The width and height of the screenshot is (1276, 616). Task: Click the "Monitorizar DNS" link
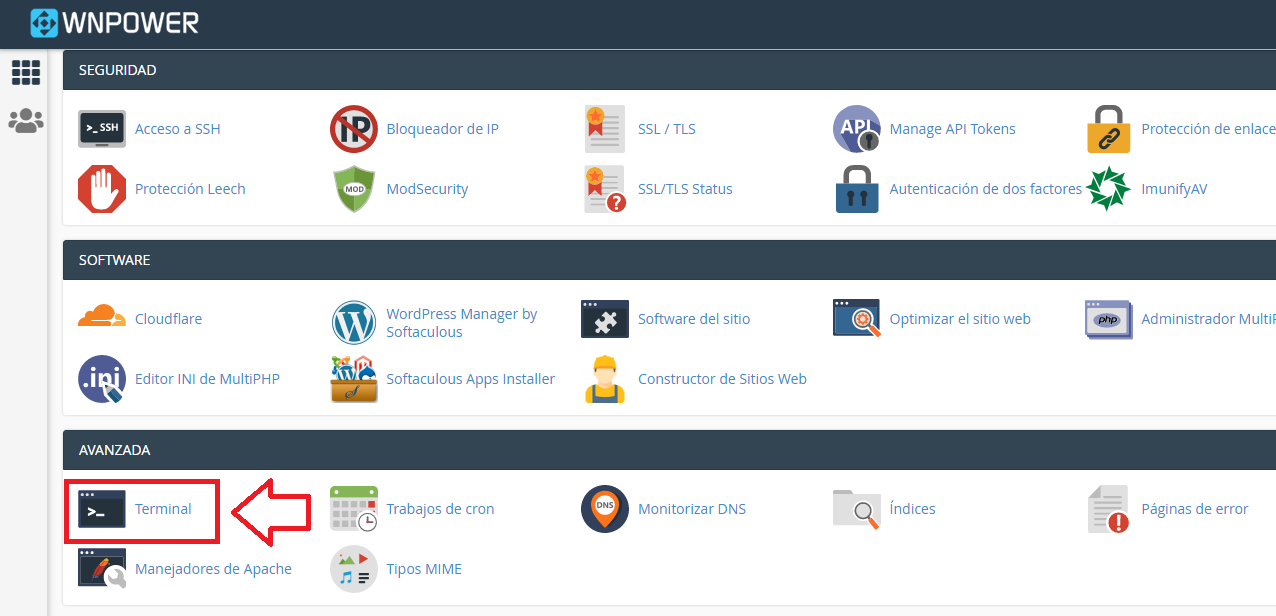(691, 508)
